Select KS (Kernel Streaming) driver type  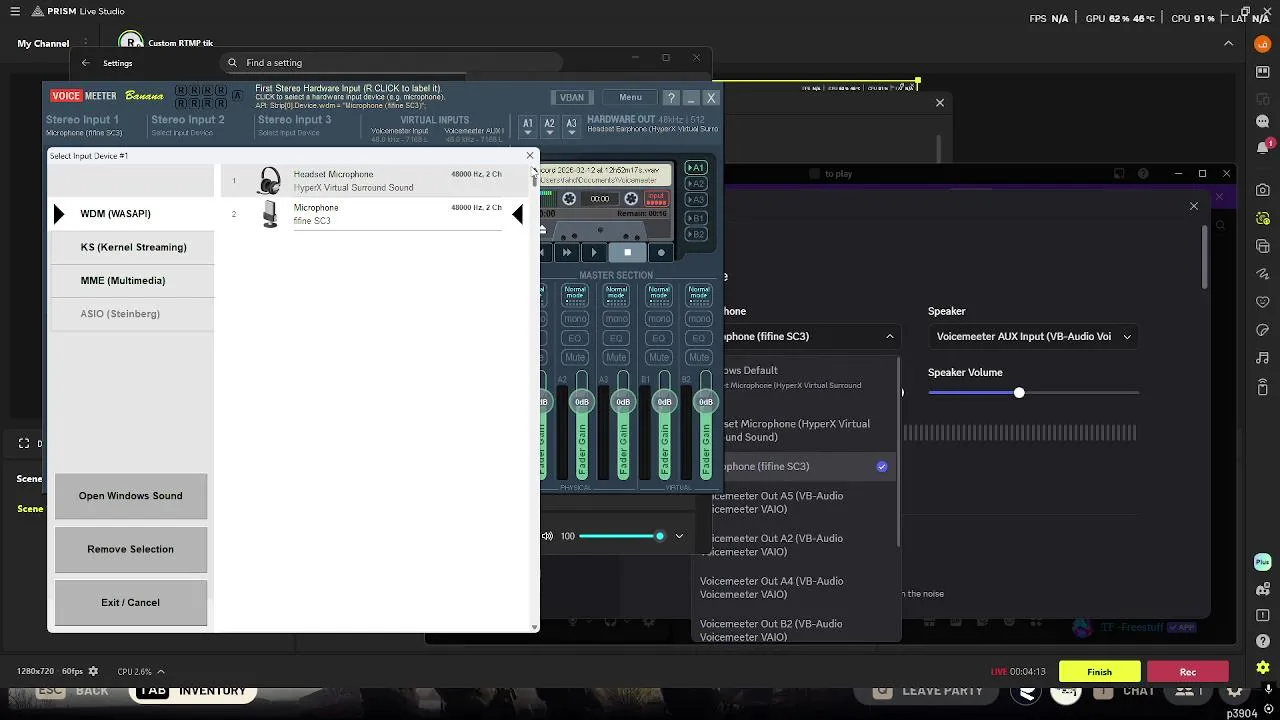click(132, 247)
